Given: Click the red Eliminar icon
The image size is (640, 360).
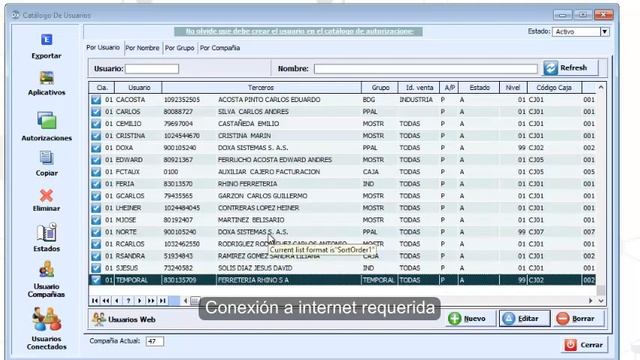Looking at the screenshot, I should click(x=47, y=196).
